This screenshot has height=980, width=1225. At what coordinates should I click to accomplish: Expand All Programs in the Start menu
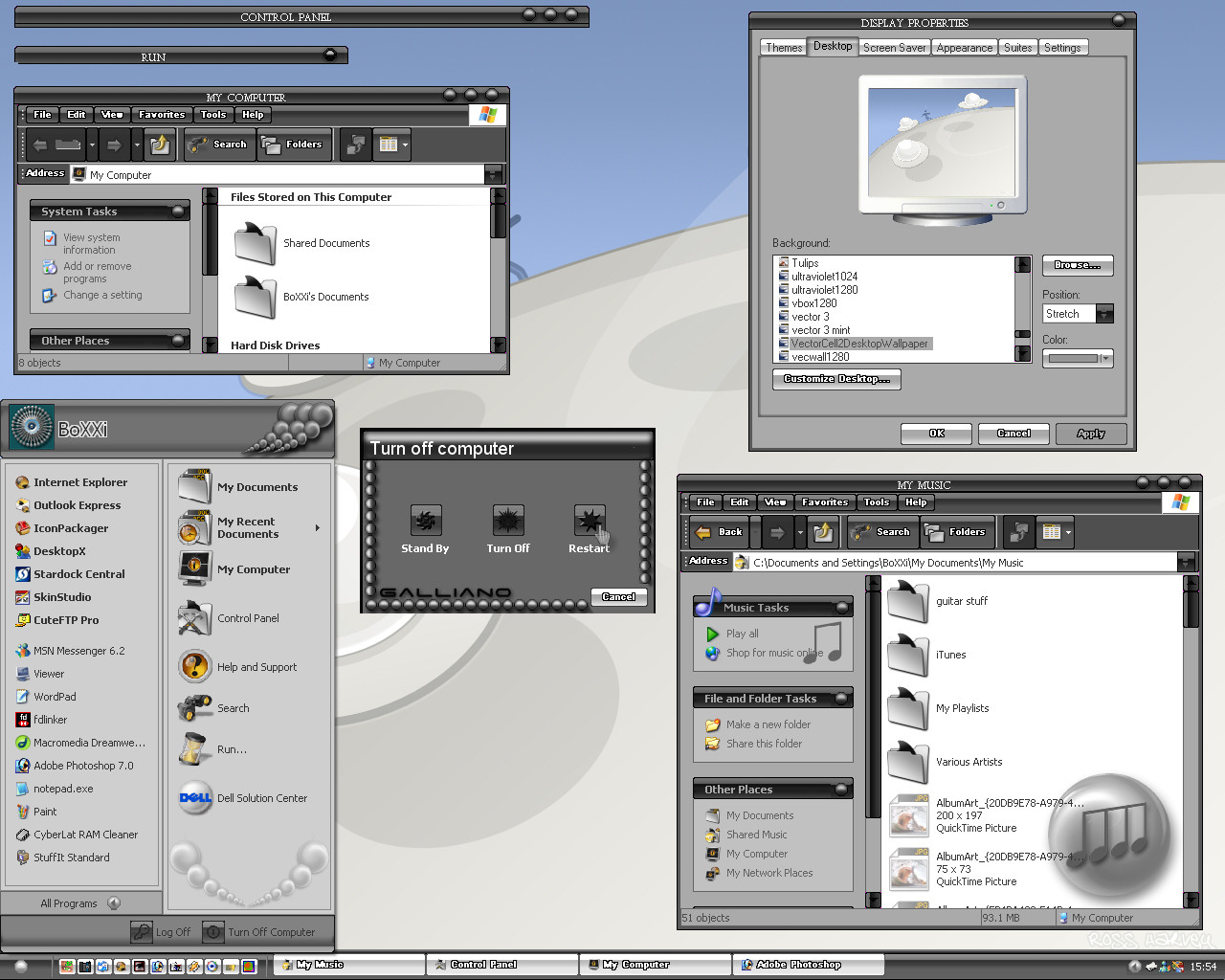(x=80, y=903)
